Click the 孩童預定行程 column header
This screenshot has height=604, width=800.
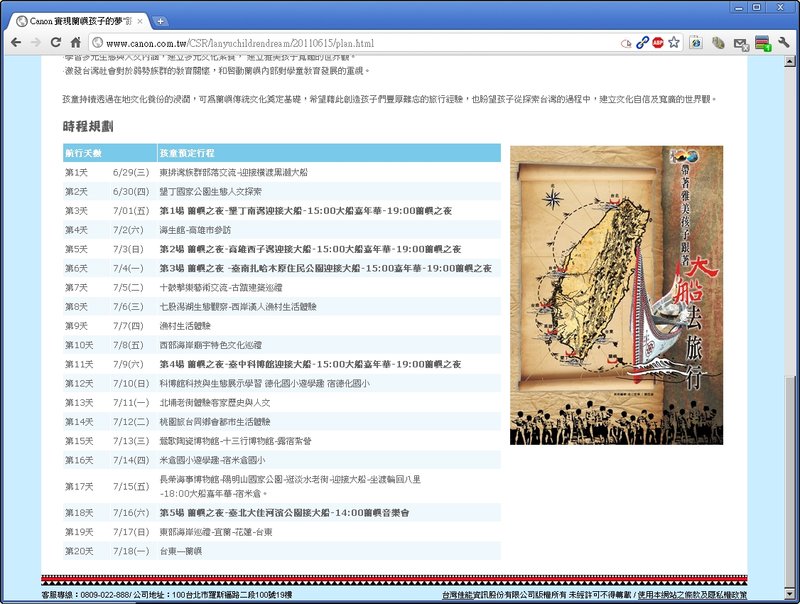[x=187, y=153]
